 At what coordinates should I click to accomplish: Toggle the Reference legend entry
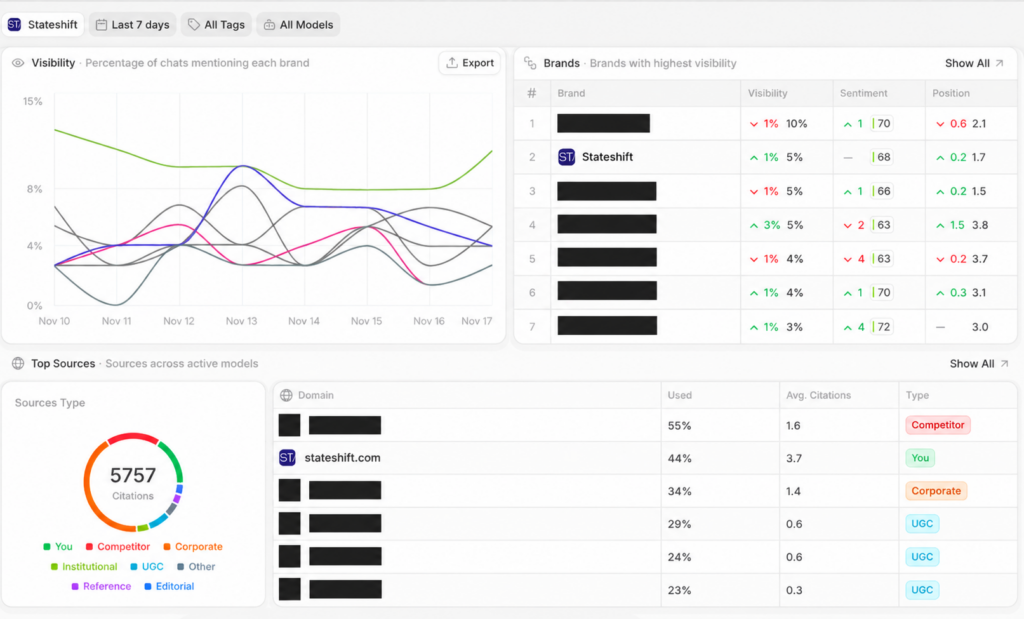click(x=101, y=586)
